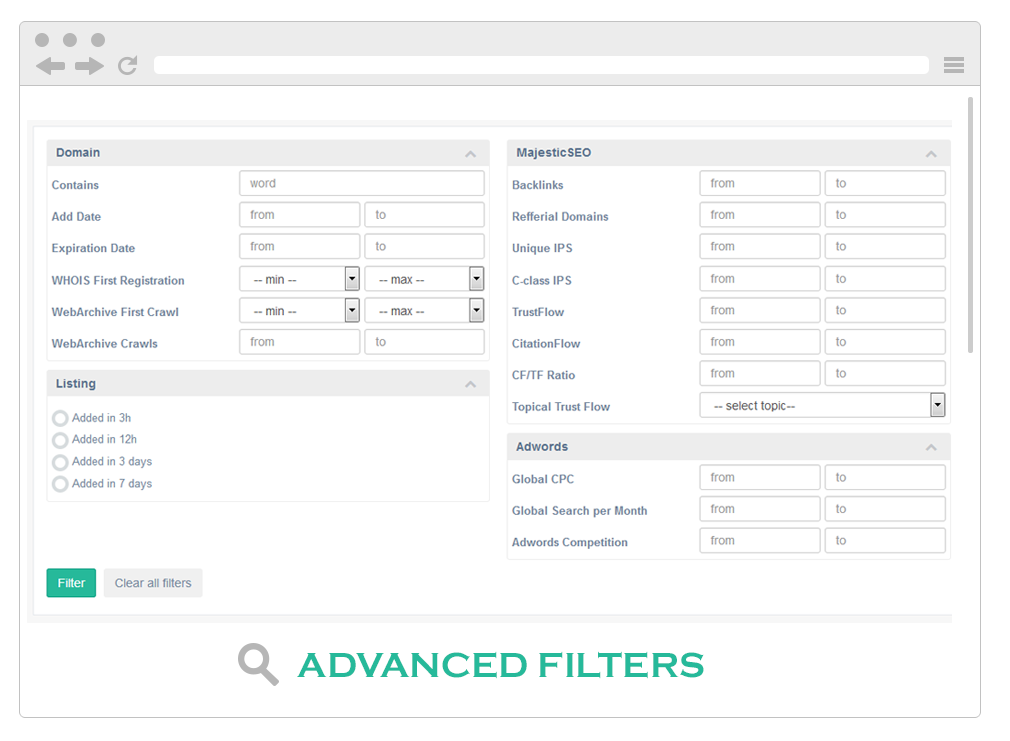This screenshot has height=741, width=1010.
Task: Click Adwords Competition from field
Action: 760,541
